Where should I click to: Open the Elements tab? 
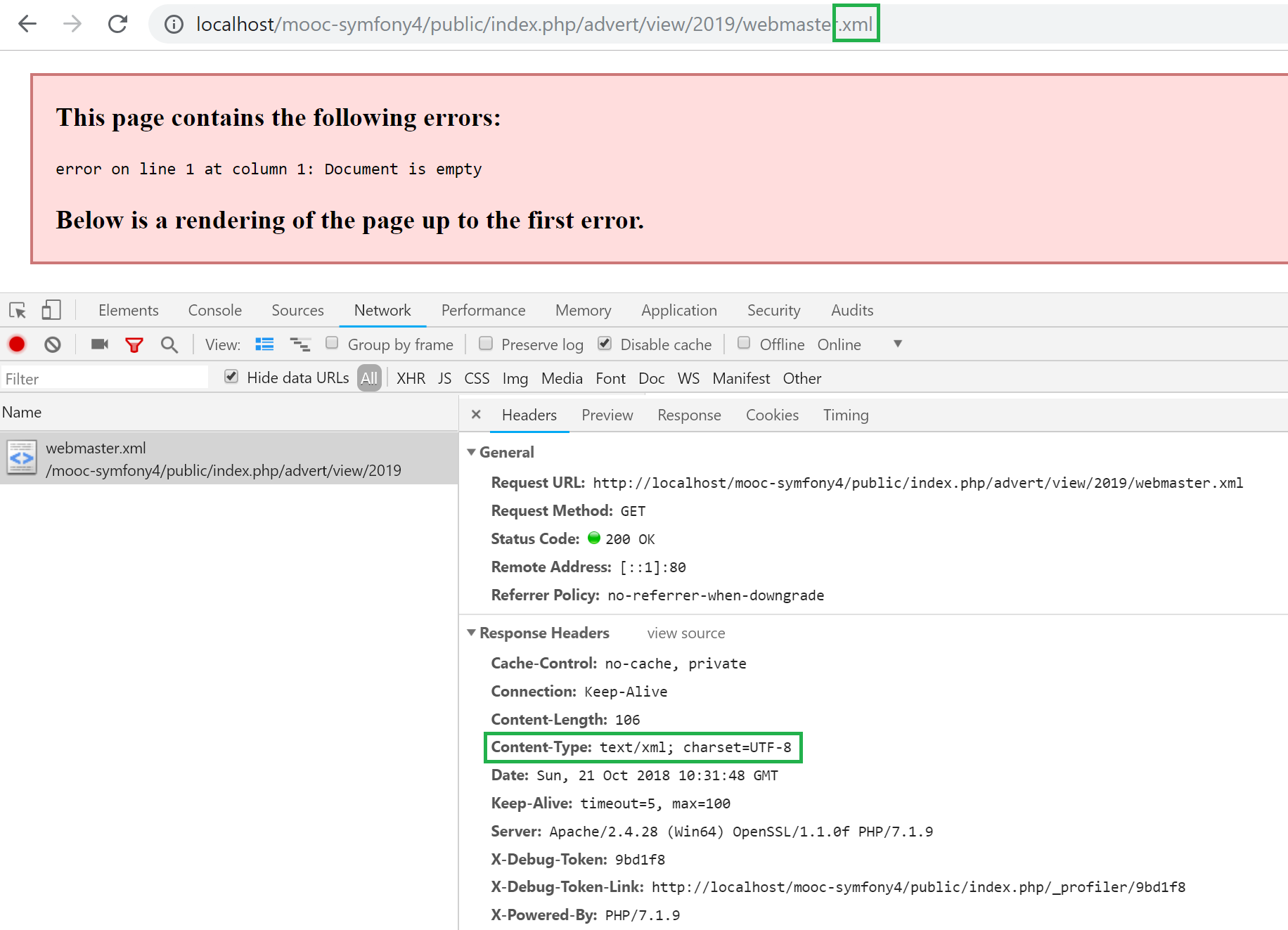(x=129, y=310)
